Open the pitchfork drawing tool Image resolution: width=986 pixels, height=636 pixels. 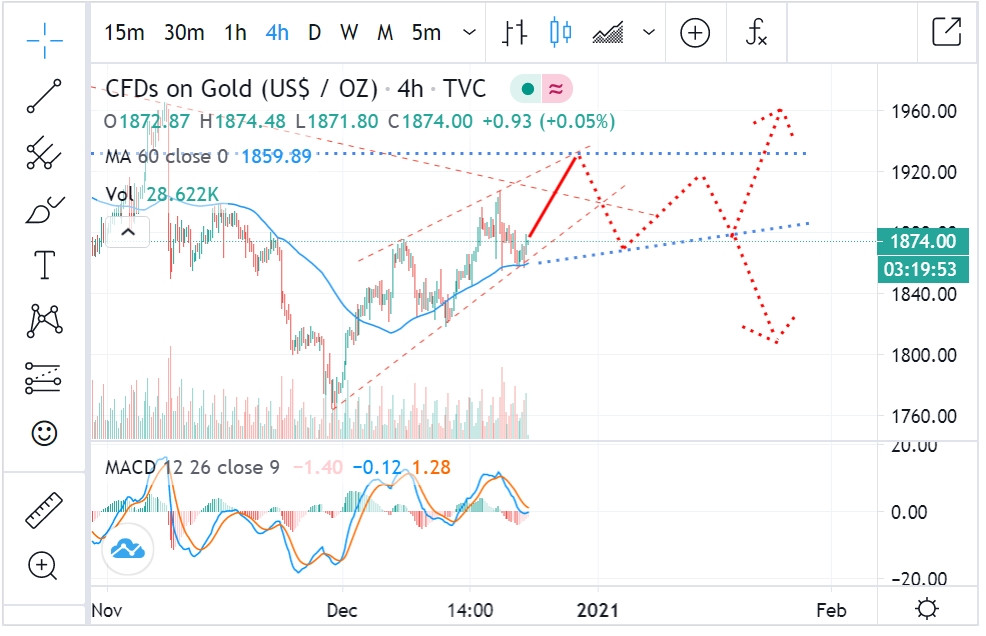coord(44,153)
